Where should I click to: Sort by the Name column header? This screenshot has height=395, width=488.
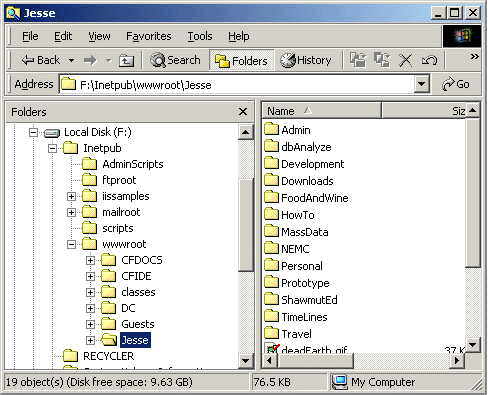322,111
